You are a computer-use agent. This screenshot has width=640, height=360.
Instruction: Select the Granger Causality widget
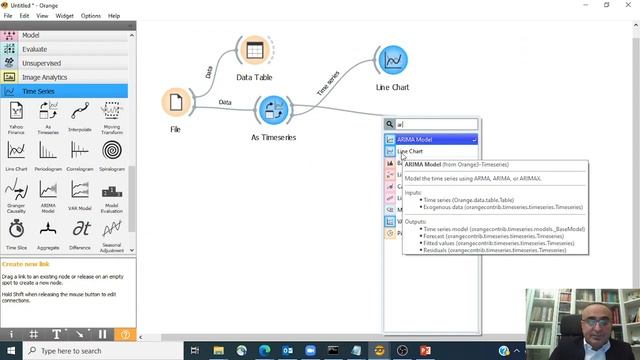pyautogui.click(x=16, y=196)
